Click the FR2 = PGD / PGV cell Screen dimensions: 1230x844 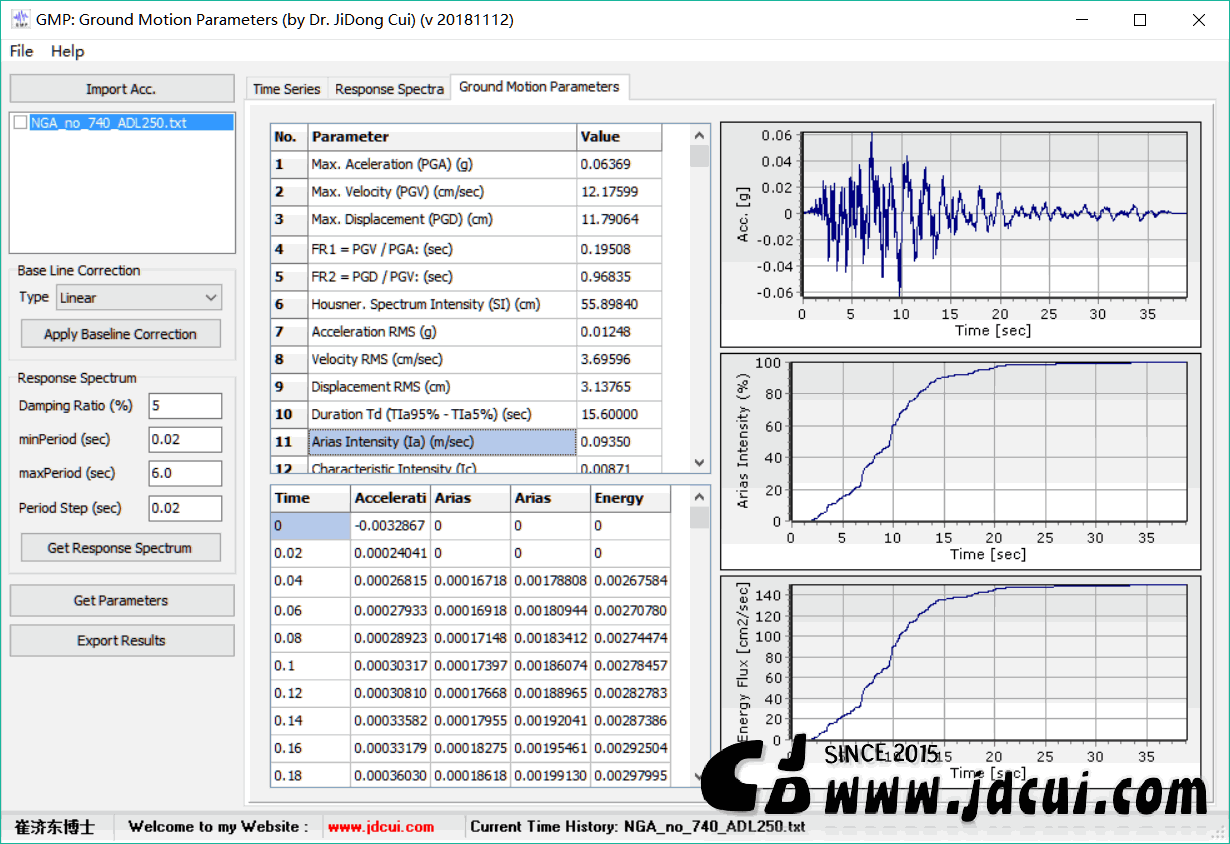[x=442, y=276]
